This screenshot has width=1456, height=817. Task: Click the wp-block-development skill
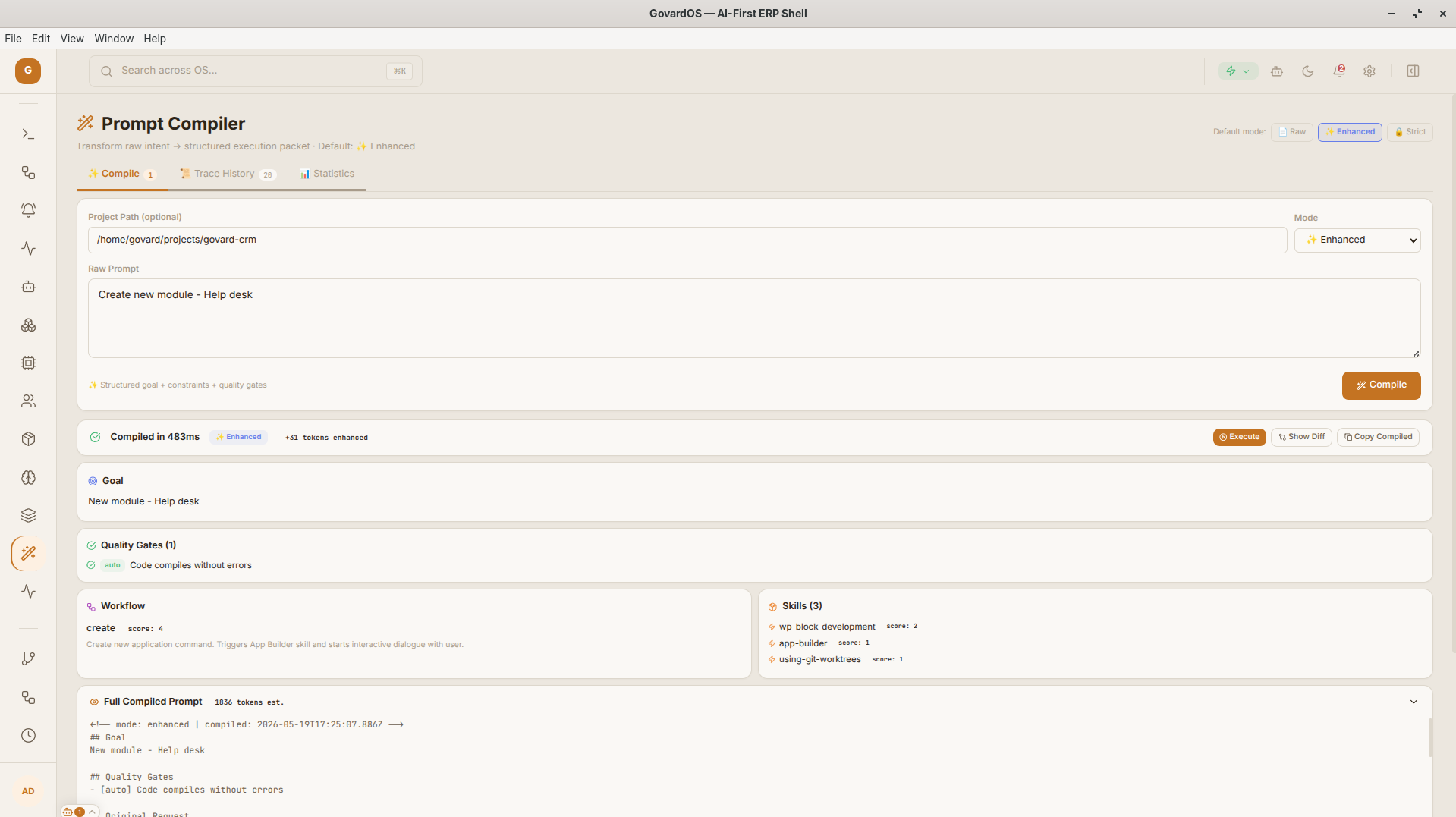(827, 627)
